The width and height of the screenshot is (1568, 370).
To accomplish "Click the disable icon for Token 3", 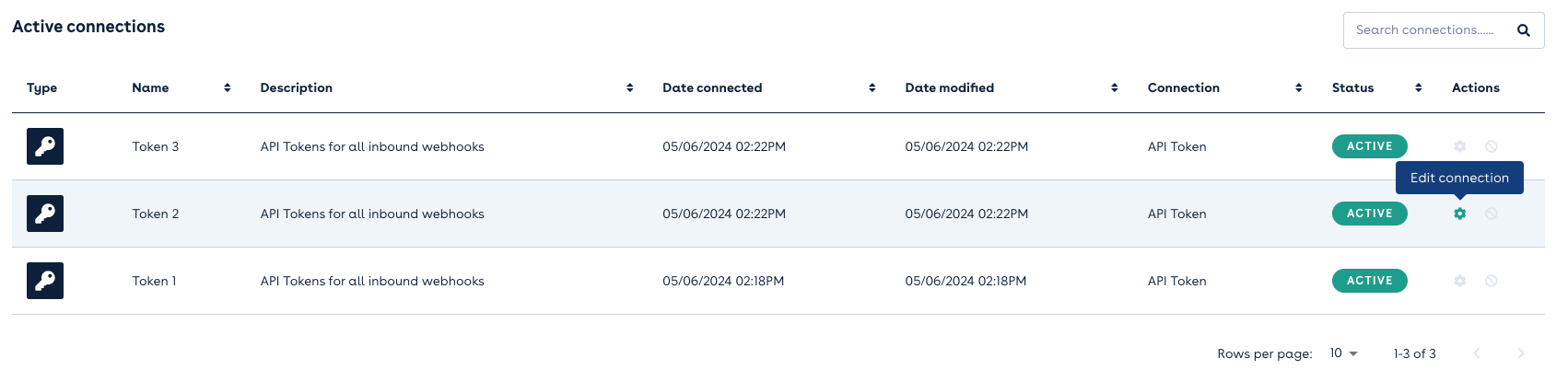I will pos(1491,146).
